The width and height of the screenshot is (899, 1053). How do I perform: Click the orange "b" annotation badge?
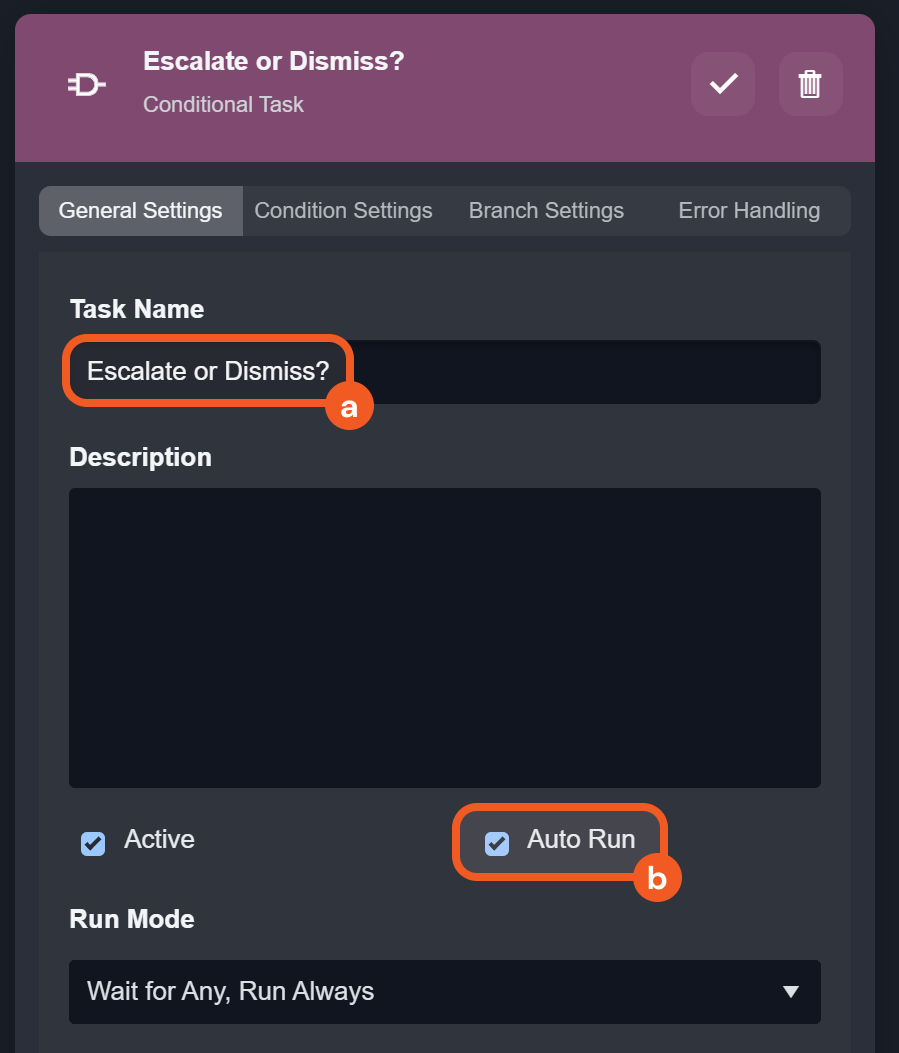pyautogui.click(x=657, y=878)
